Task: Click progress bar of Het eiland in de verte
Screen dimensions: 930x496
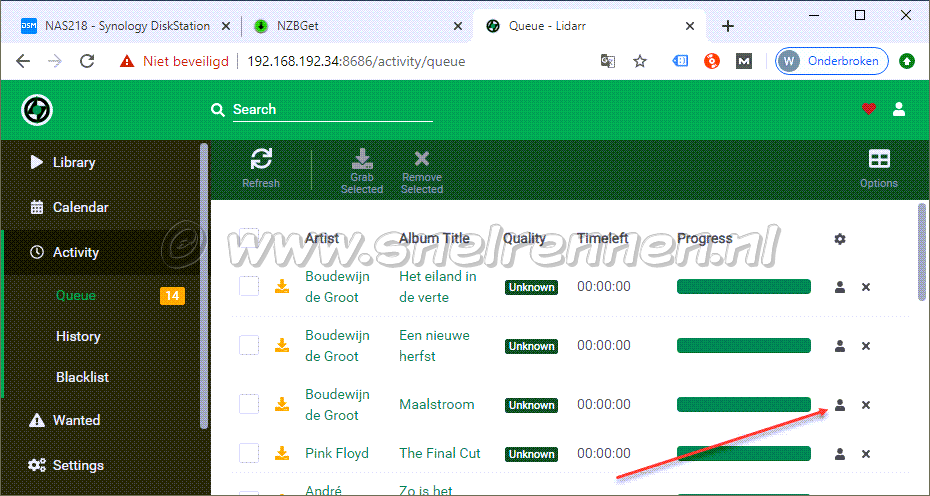Action: pyautogui.click(x=744, y=287)
